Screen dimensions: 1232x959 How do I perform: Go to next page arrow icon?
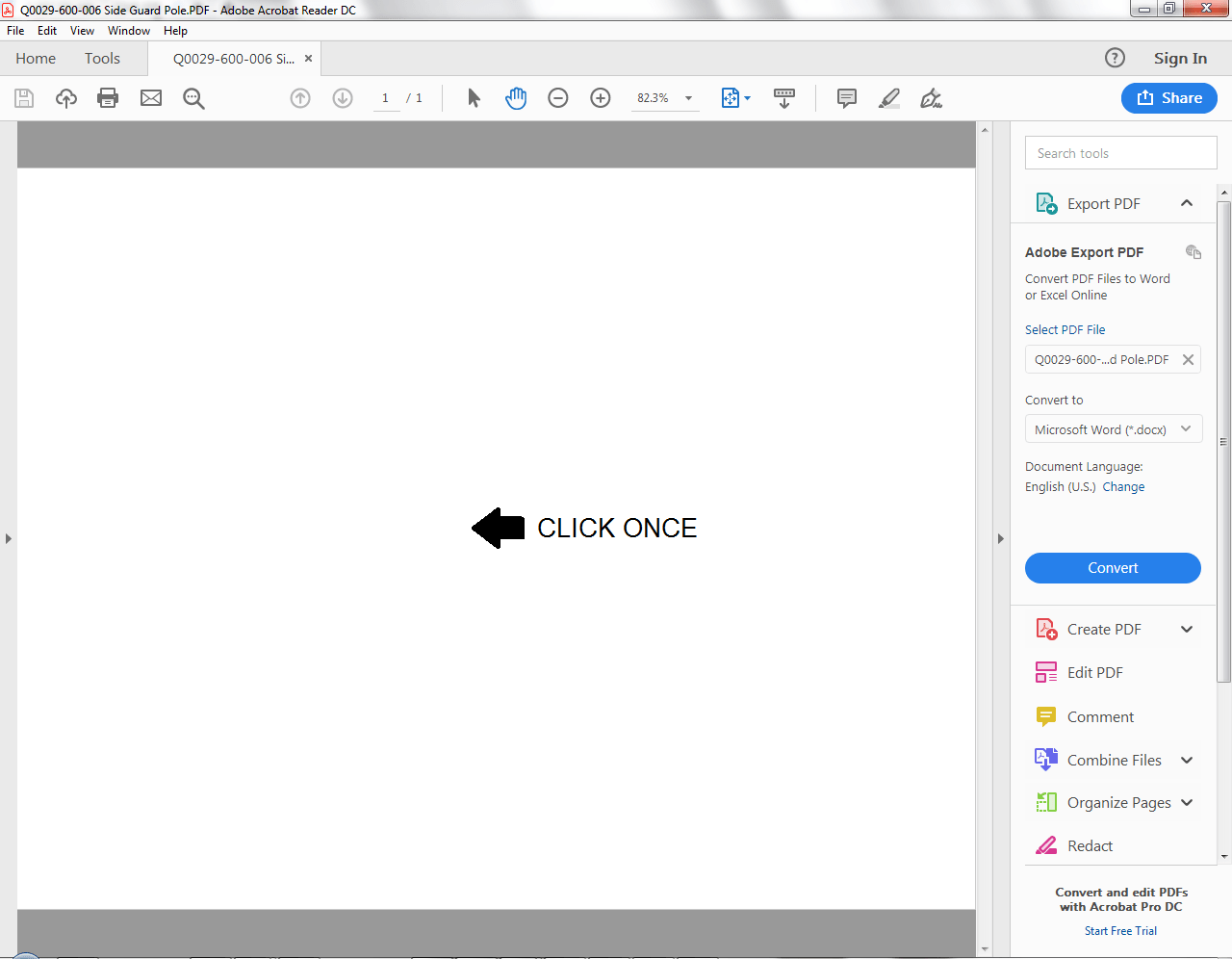click(343, 98)
